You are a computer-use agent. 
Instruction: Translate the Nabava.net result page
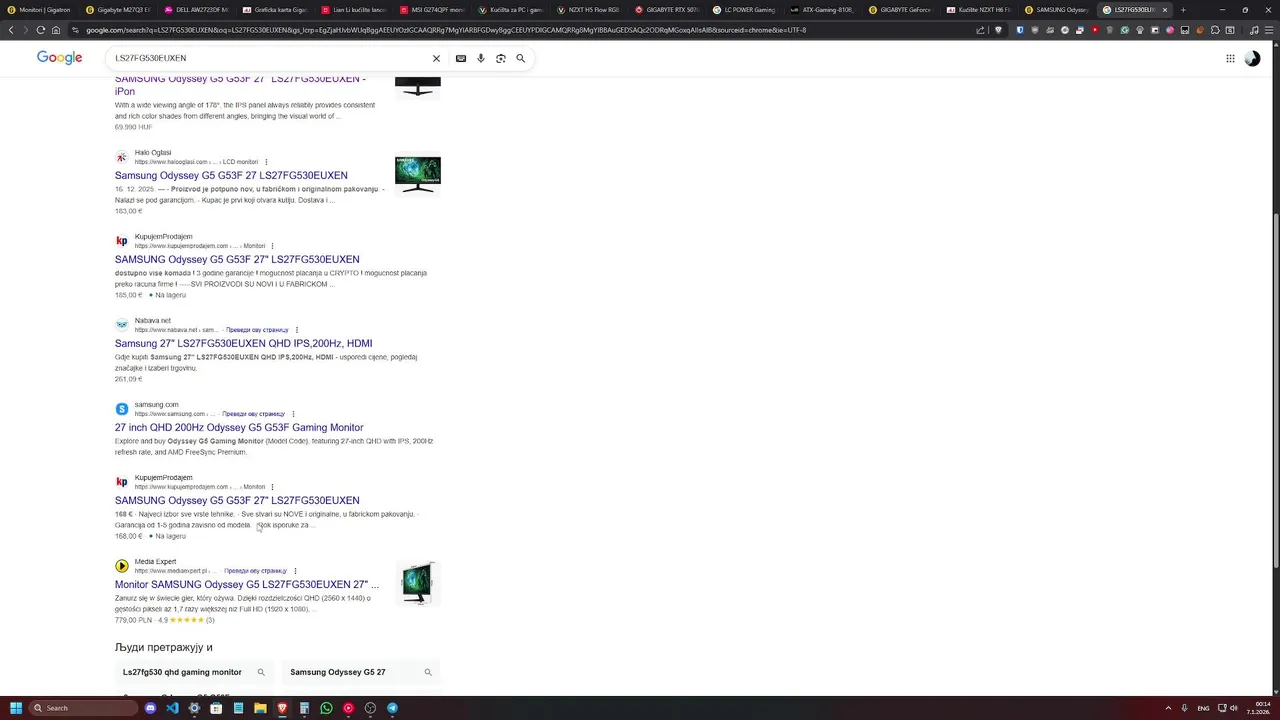[x=257, y=330]
